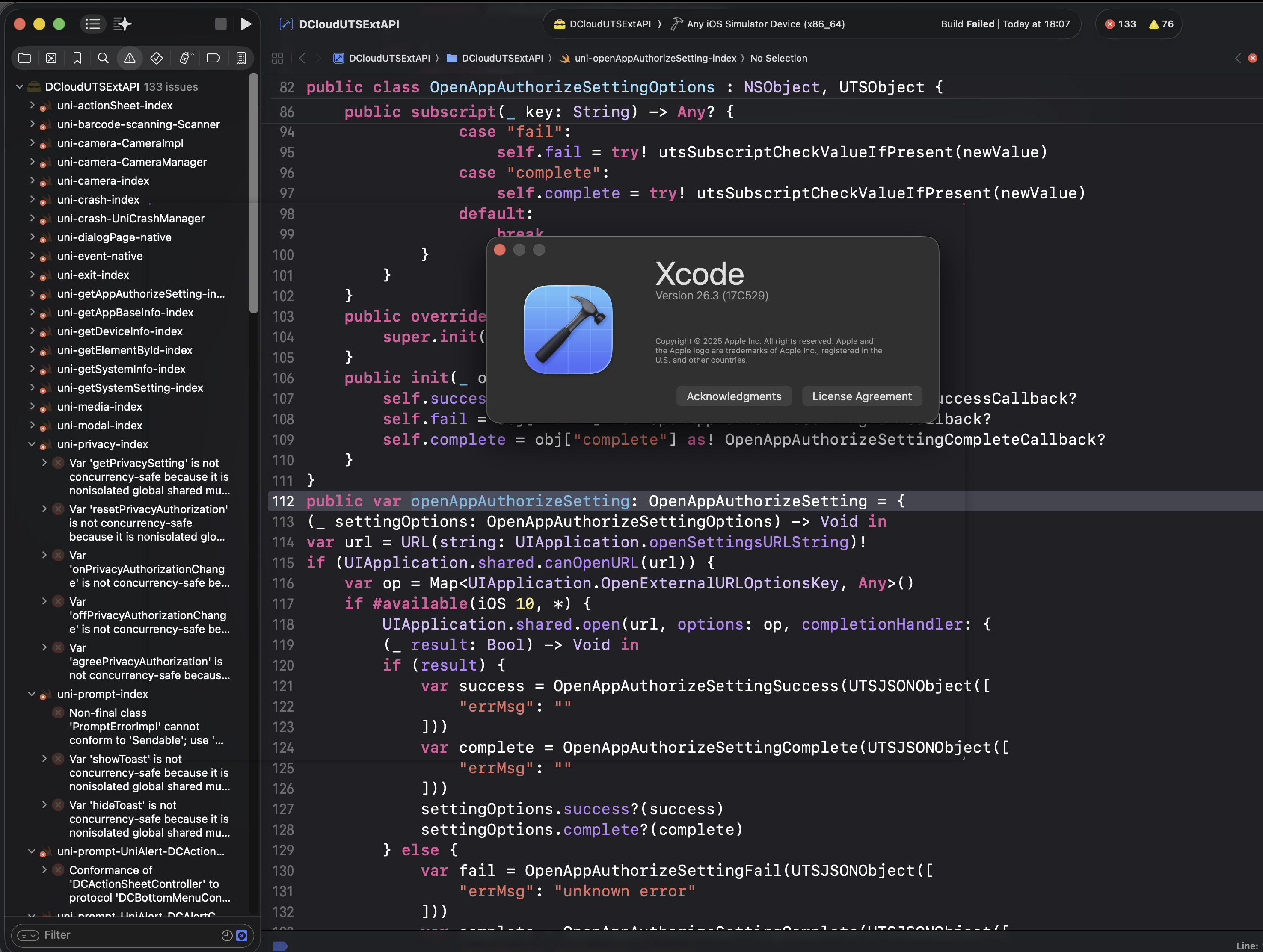Expand the uni-actionSheet-index issue group
The height and width of the screenshot is (952, 1263).
(x=32, y=106)
